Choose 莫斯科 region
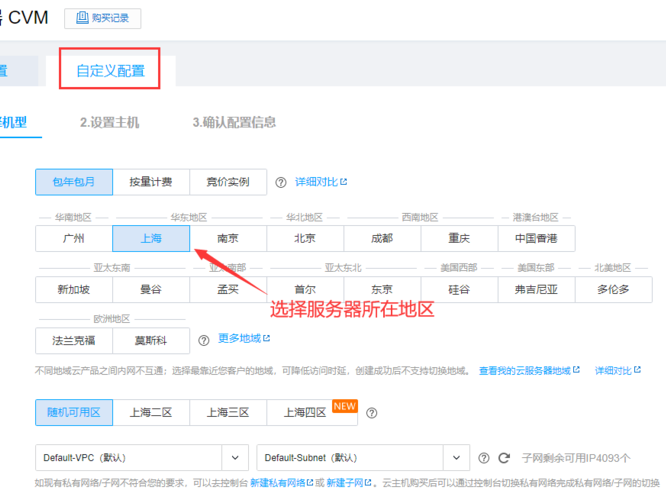 click(151, 341)
